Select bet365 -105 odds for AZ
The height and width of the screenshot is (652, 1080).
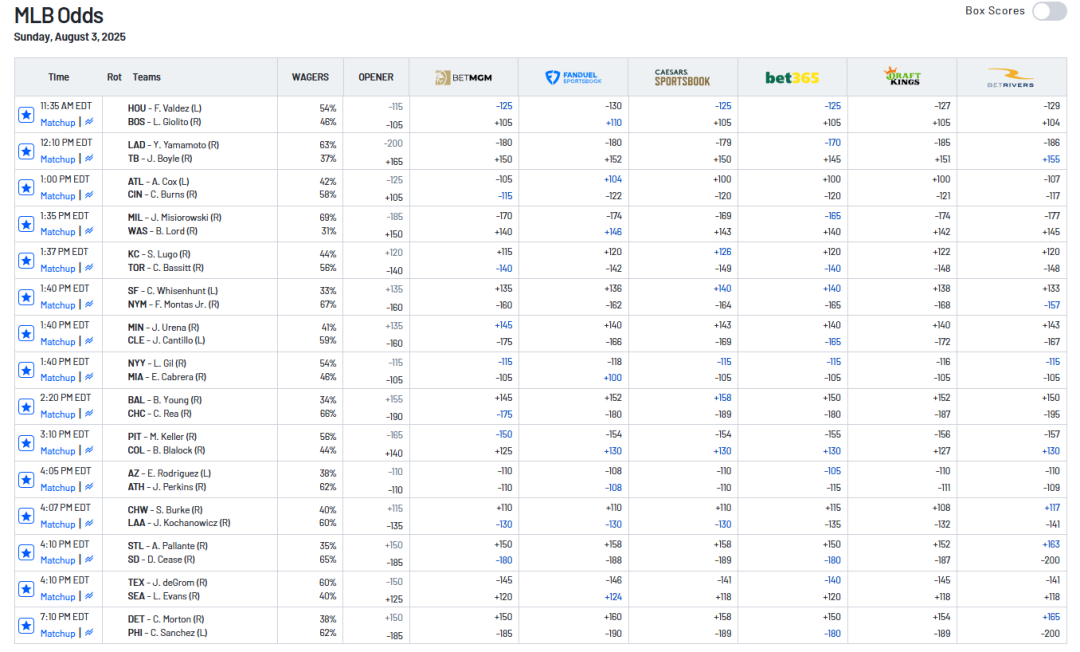pyautogui.click(x=832, y=471)
